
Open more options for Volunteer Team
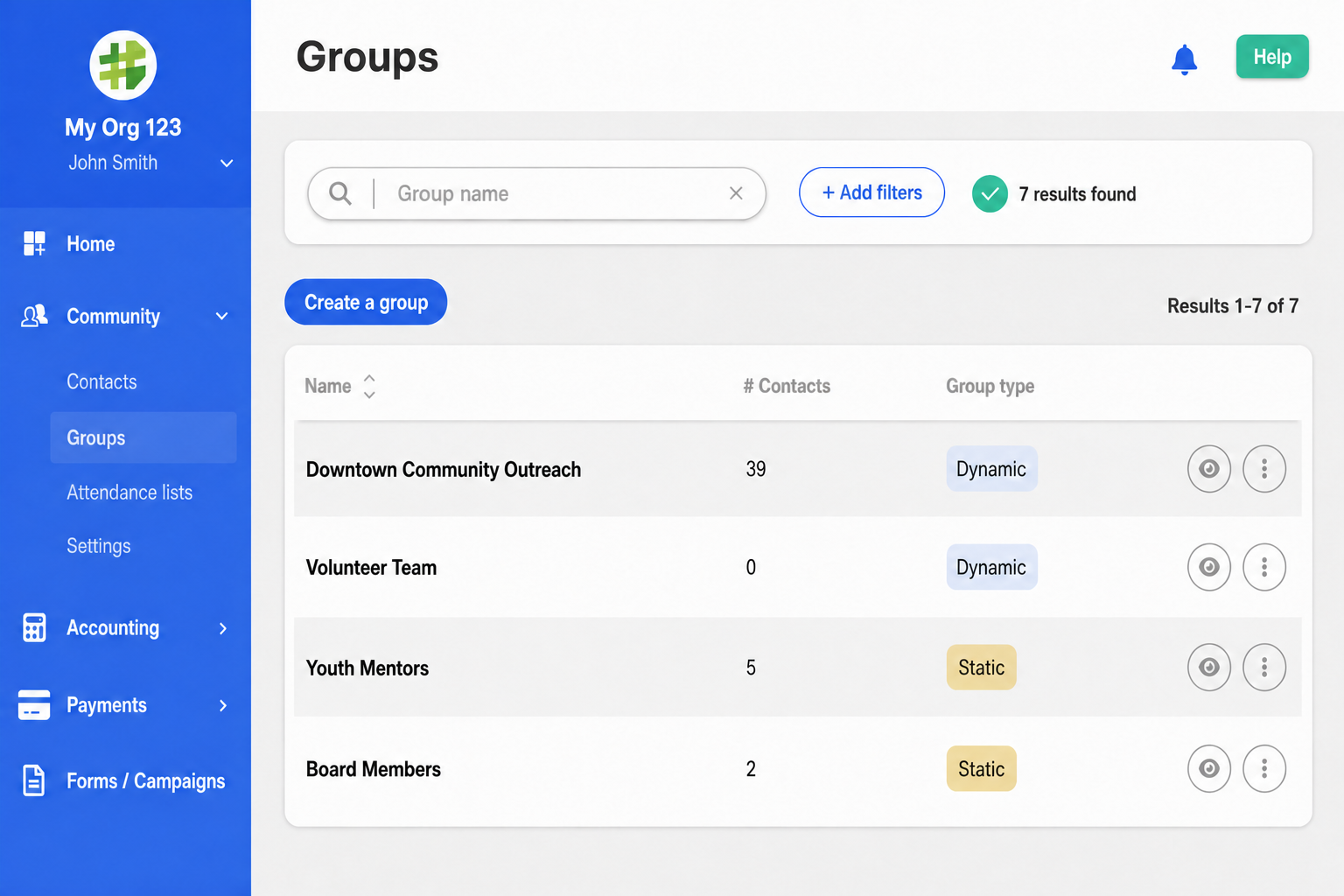[x=1264, y=567]
